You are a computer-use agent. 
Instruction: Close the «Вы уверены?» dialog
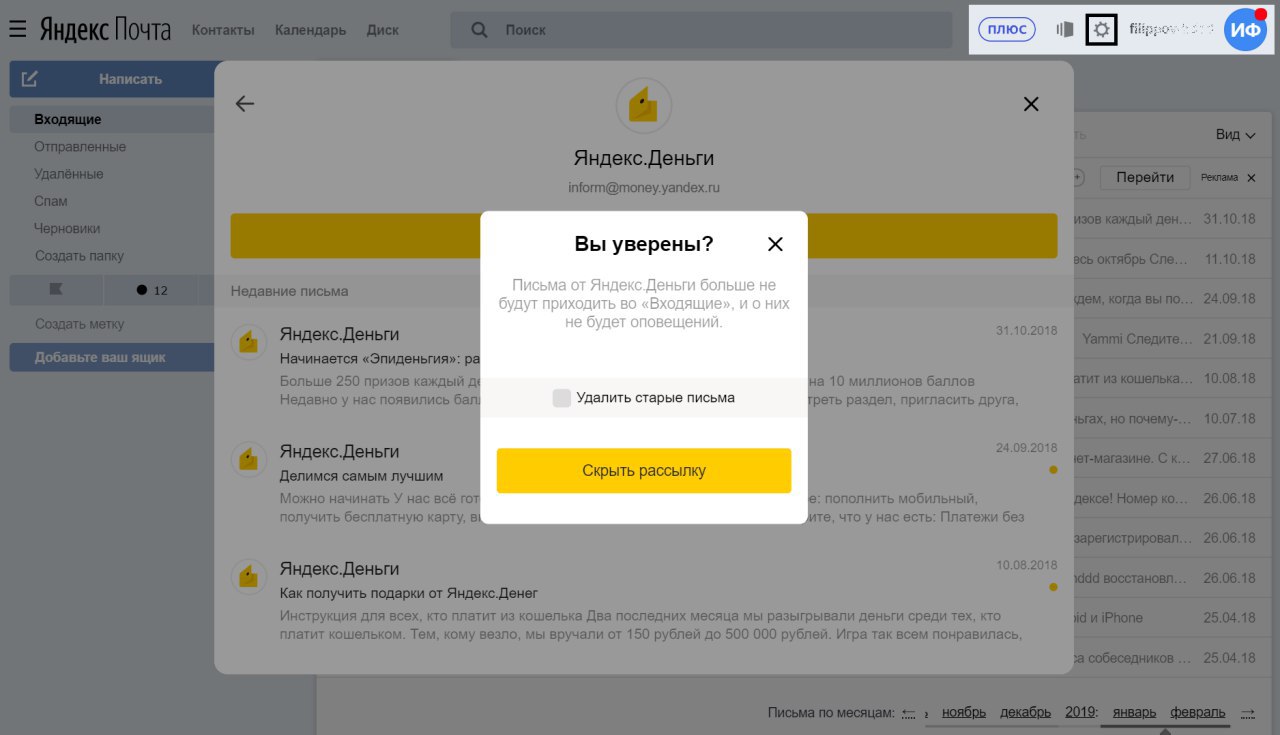coord(775,244)
